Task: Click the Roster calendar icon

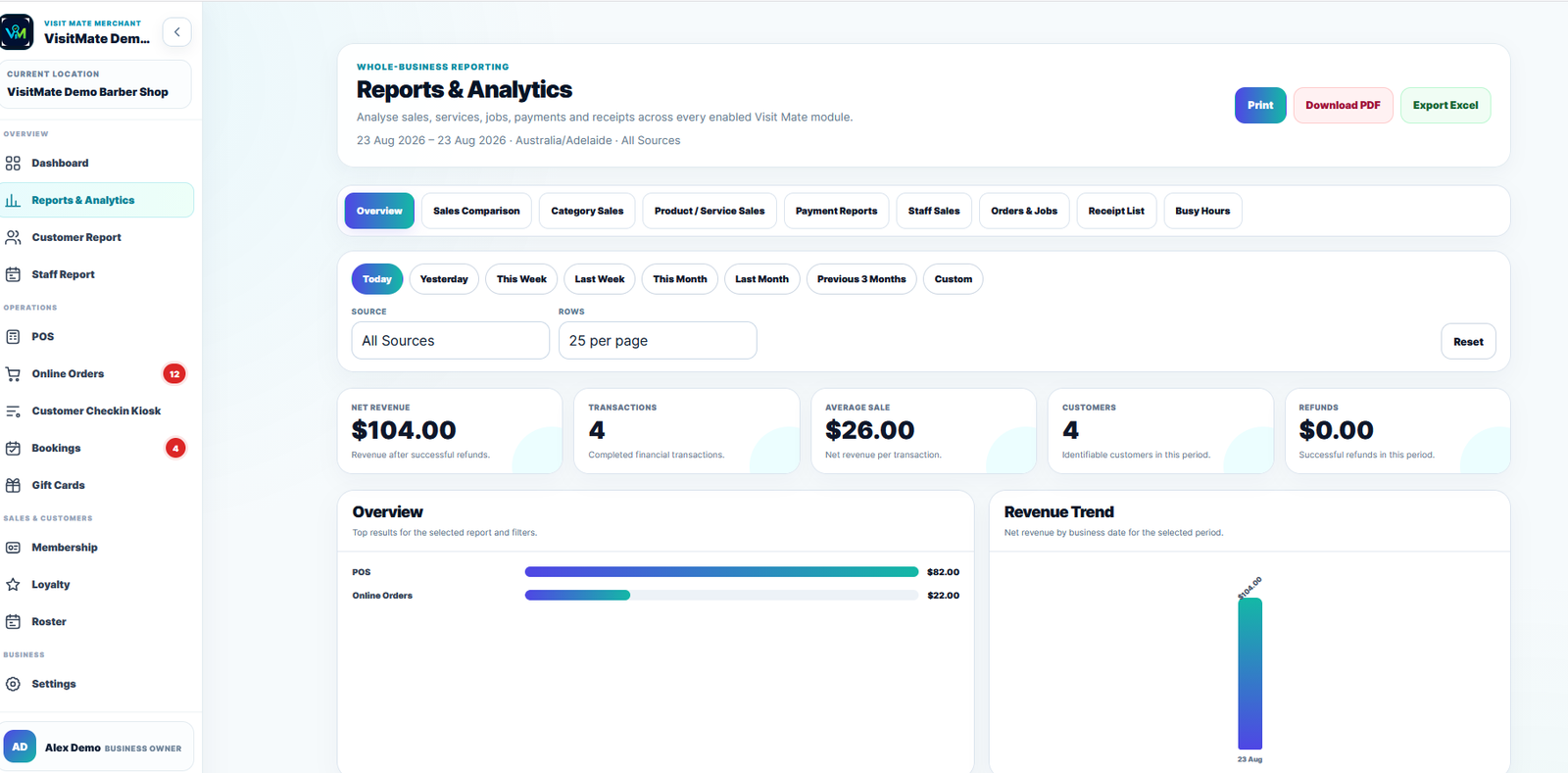Action: (x=13, y=622)
